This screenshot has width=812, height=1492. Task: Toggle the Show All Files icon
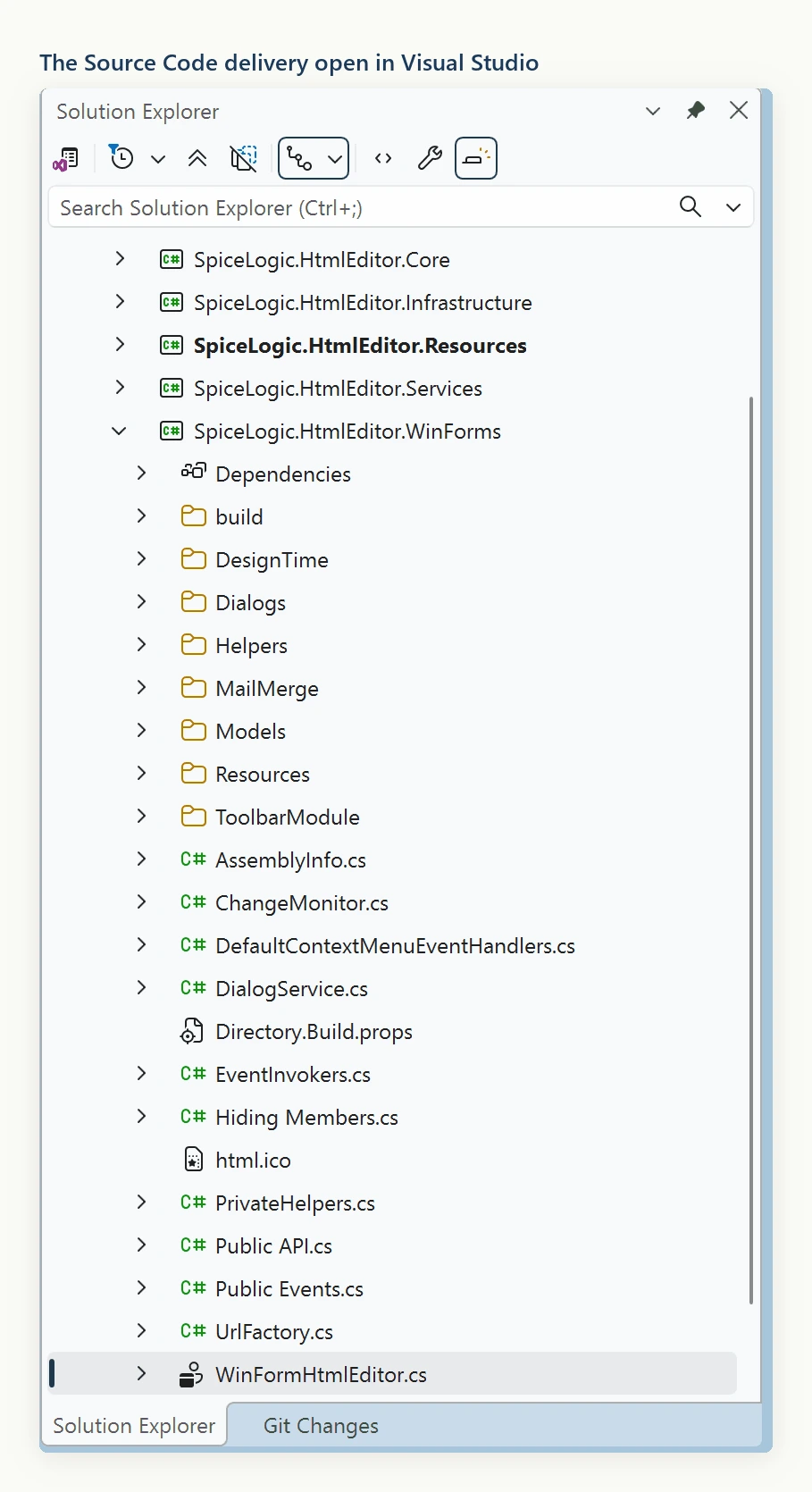pyautogui.click(x=243, y=159)
